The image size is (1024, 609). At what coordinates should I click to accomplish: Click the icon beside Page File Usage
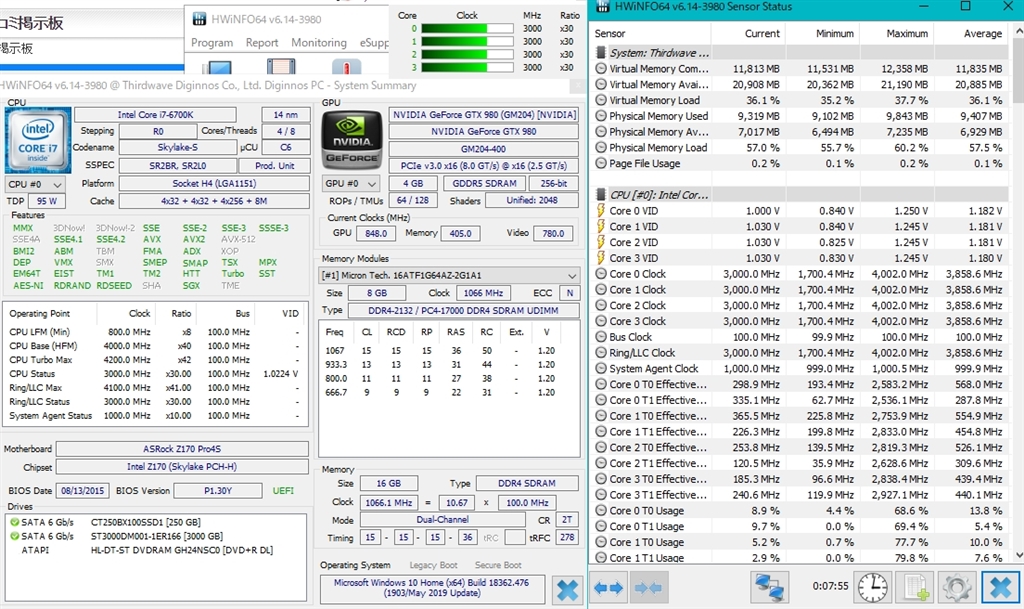pos(601,163)
